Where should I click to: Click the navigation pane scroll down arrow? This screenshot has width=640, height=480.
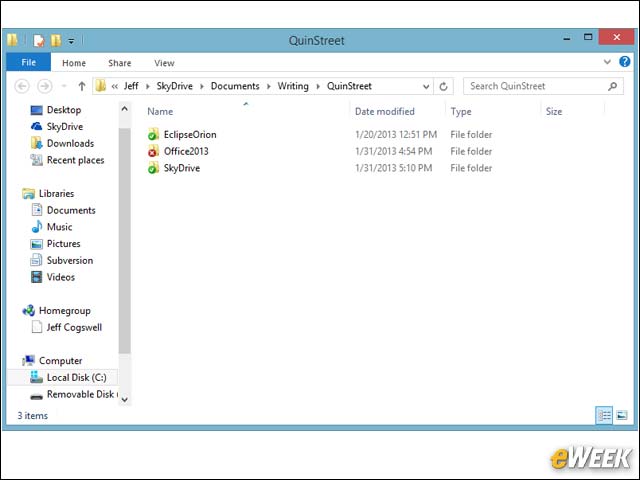[x=125, y=400]
